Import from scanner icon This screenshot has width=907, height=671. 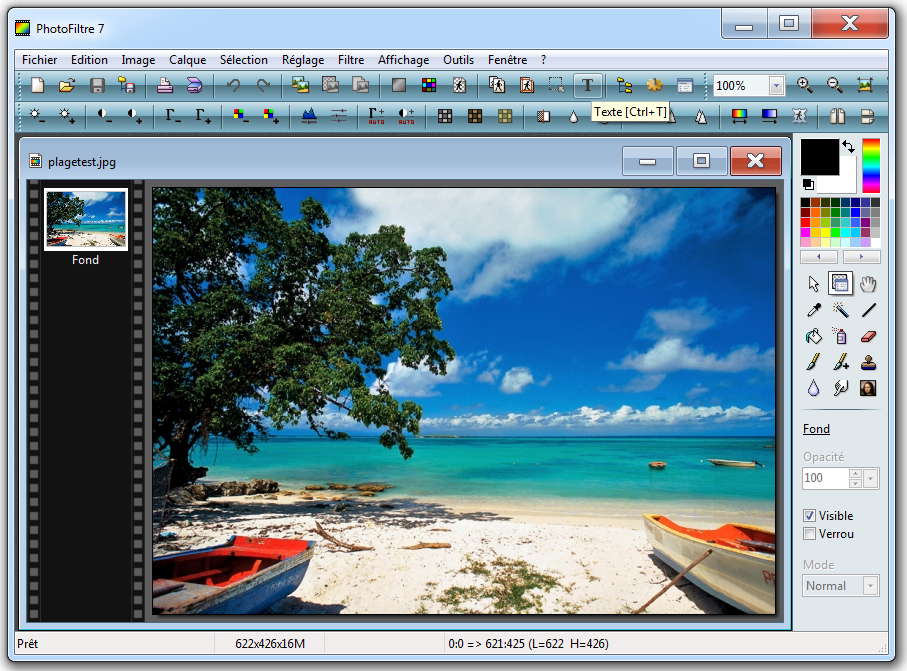click(x=194, y=86)
